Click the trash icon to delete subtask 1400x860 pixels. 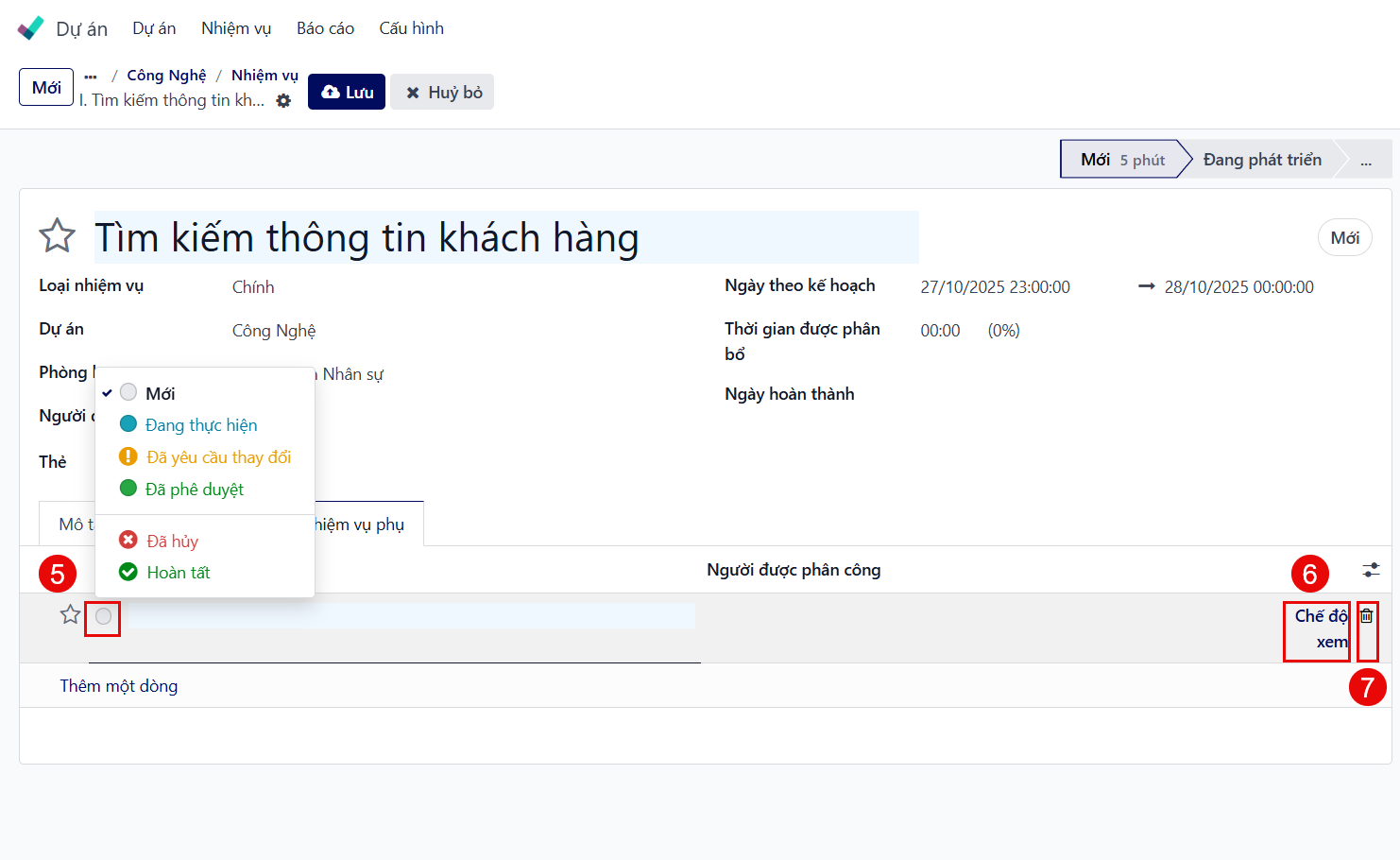[1366, 616]
